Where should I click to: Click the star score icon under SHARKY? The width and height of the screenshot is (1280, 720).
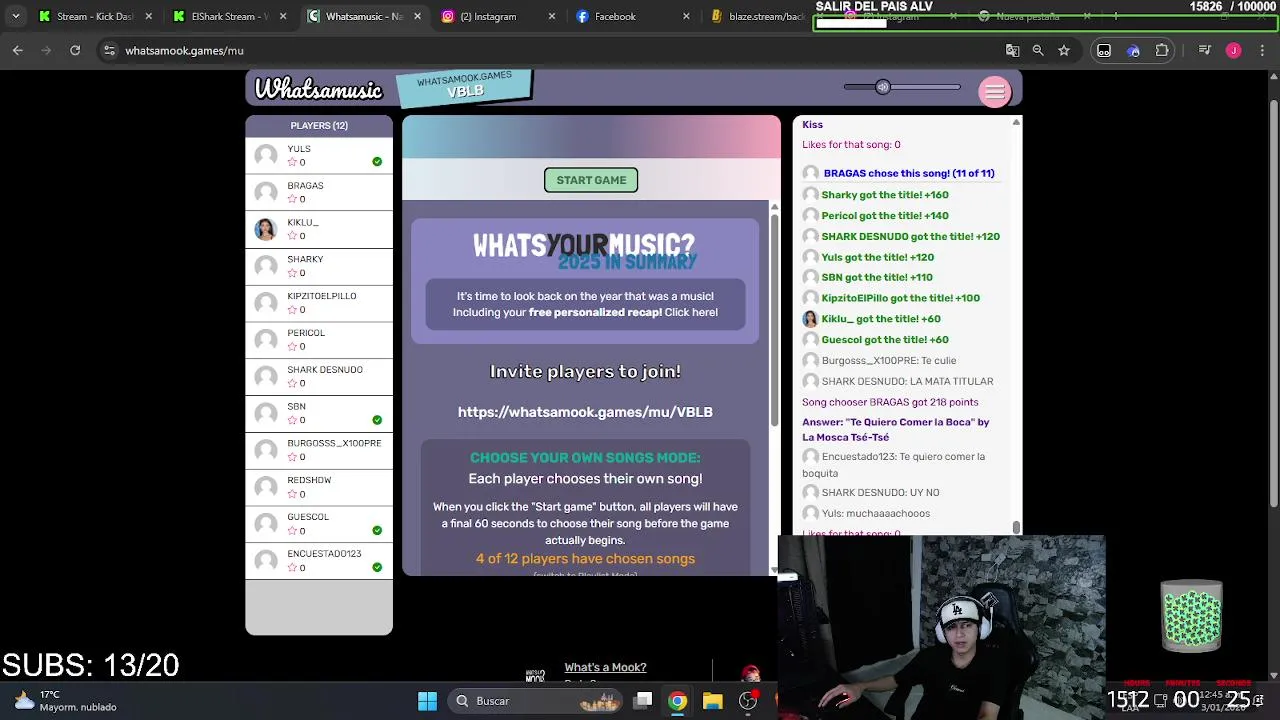click(292, 273)
